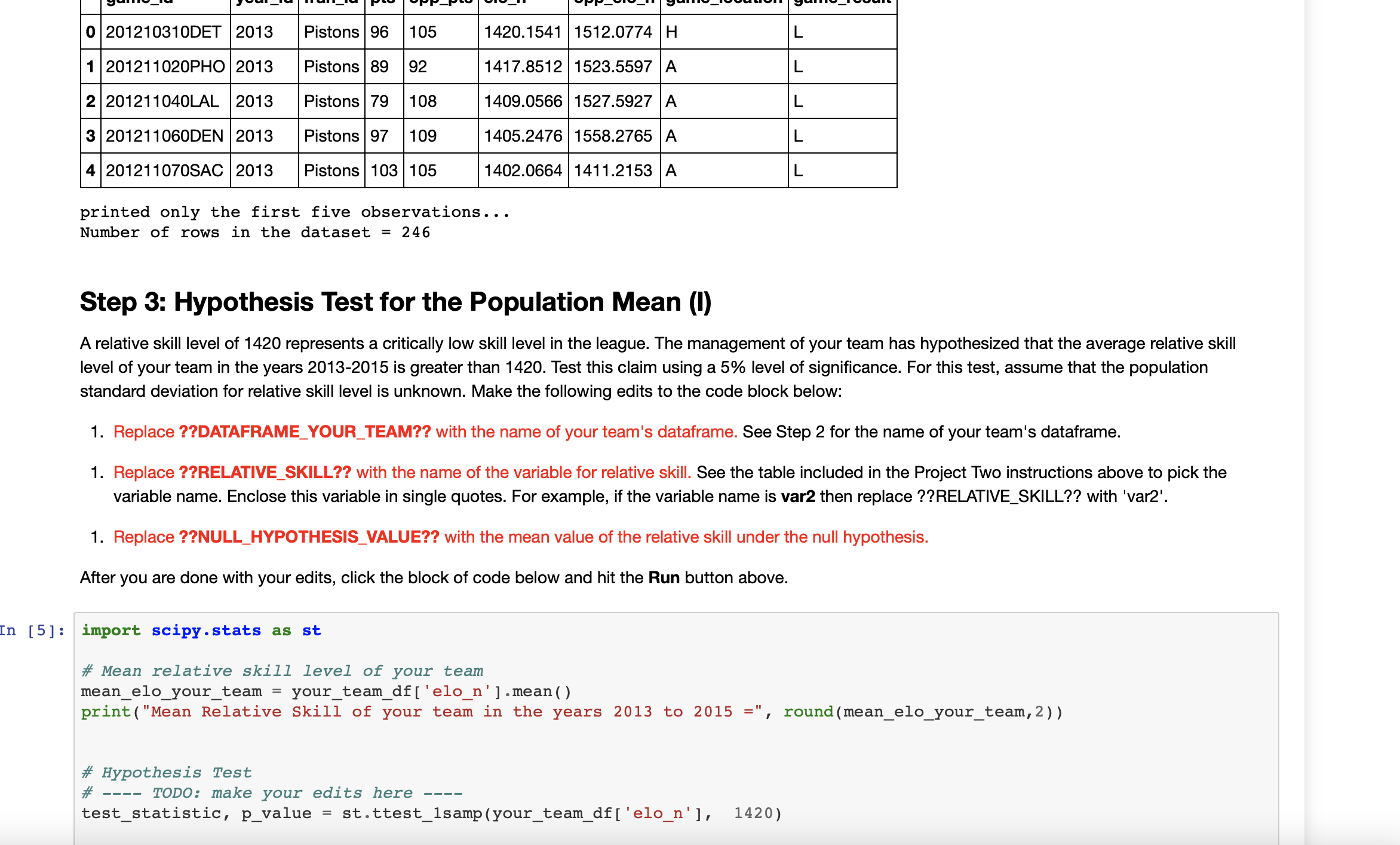Click the Number of rows output text
This screenshot has height=845, width=1400.
pyautogui.click(x=254, y=232)
